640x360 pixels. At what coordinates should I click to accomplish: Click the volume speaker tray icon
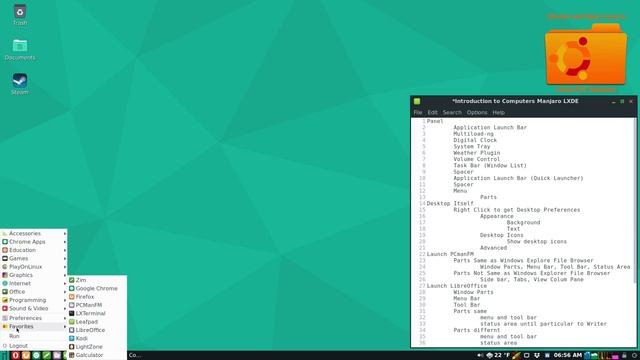click(480, 356)
